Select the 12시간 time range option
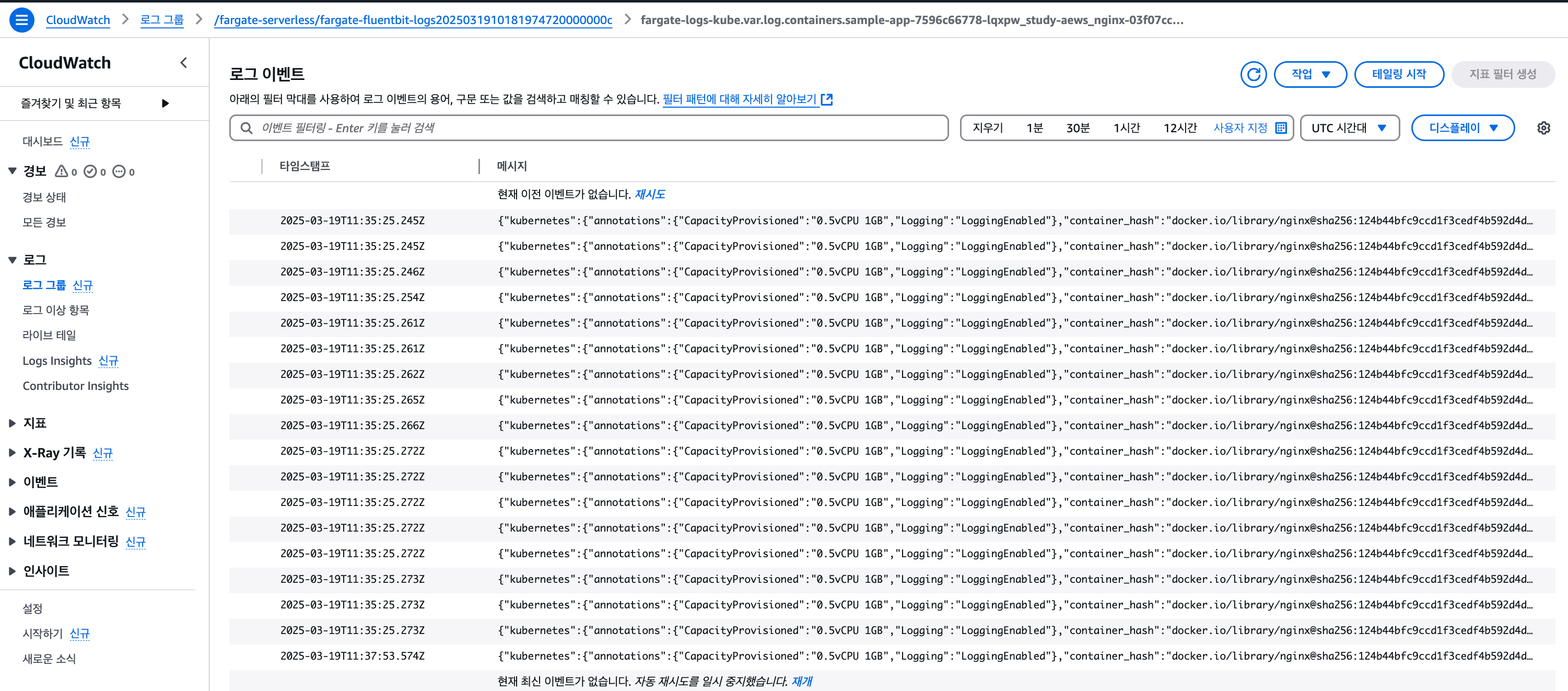This screenshot has width=1568, height=691. (1179, 128)
